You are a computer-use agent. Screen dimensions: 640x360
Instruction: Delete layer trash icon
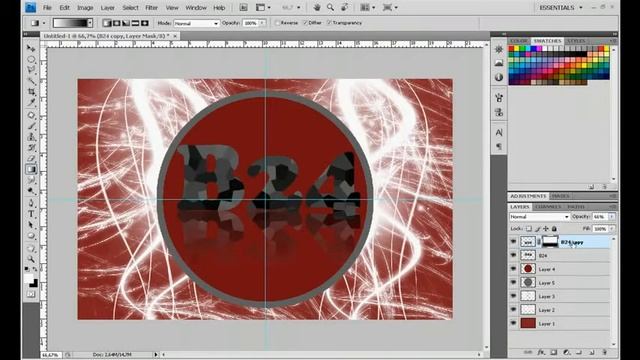(x=604, y=352)
